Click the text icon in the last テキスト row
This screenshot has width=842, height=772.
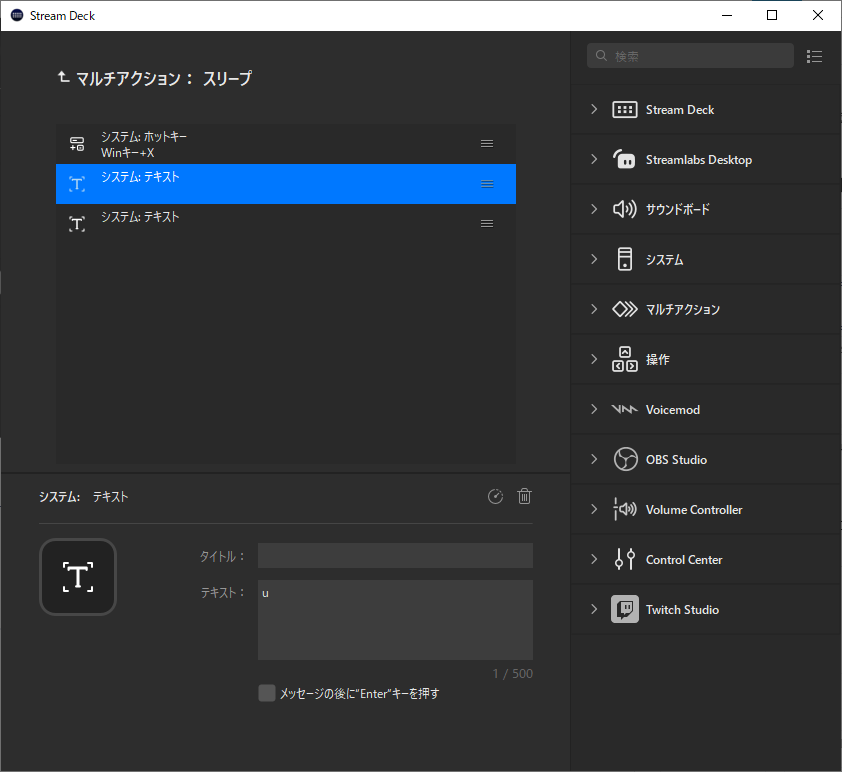[77, 224]
